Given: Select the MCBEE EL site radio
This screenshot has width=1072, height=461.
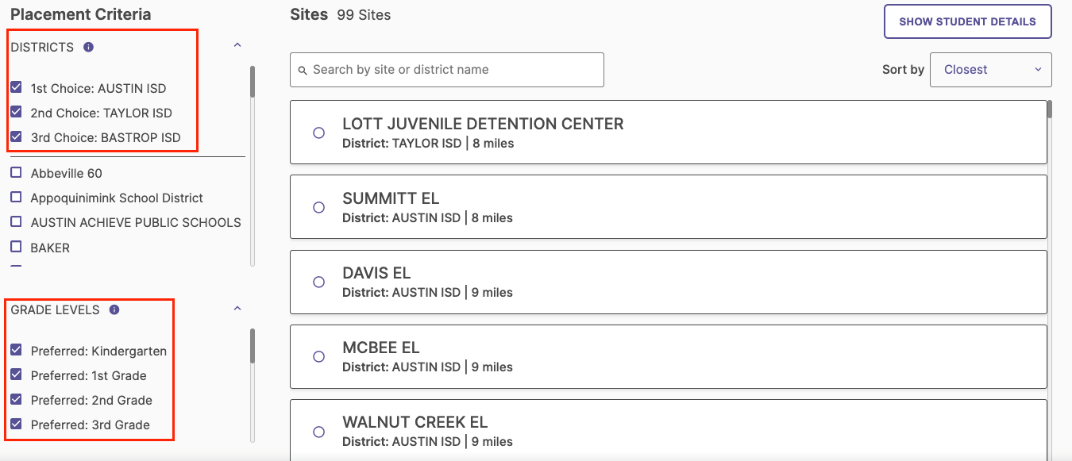Looking at the screenshot, I should tap(319, 356).
